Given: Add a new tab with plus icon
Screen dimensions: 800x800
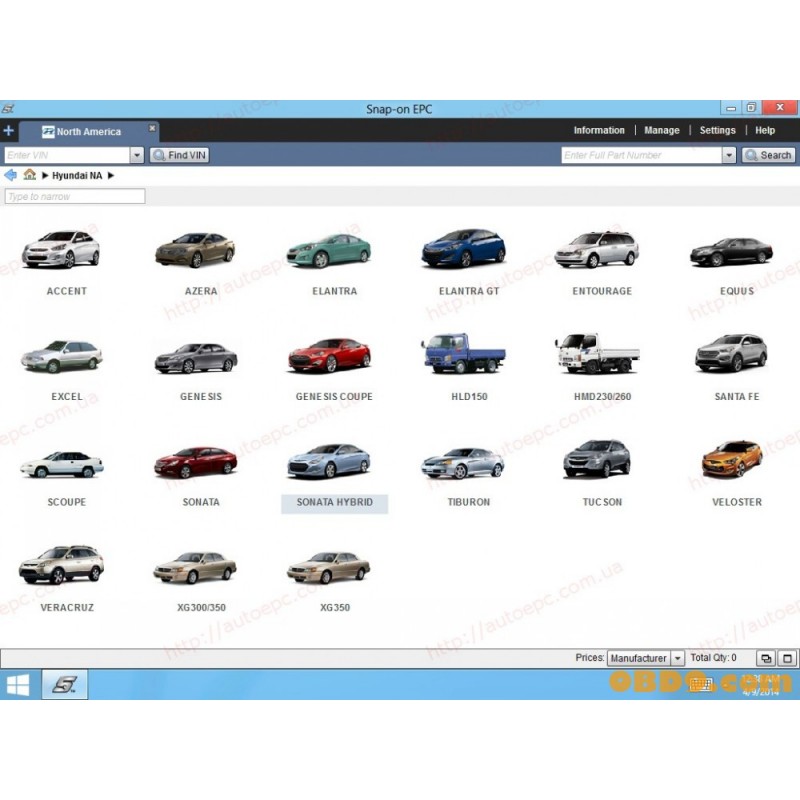Looking at the screenshot, I should coord(8,131).
